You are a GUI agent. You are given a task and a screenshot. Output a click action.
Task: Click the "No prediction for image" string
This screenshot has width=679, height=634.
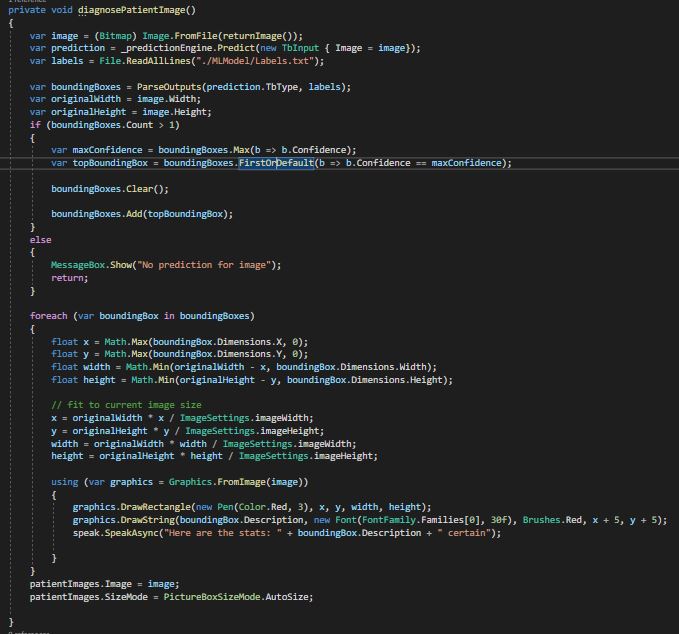[204, 265]
